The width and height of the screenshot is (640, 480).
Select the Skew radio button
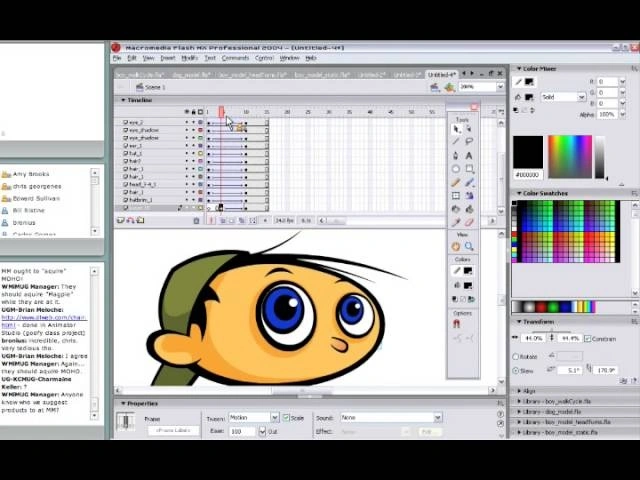pos(516,371)
